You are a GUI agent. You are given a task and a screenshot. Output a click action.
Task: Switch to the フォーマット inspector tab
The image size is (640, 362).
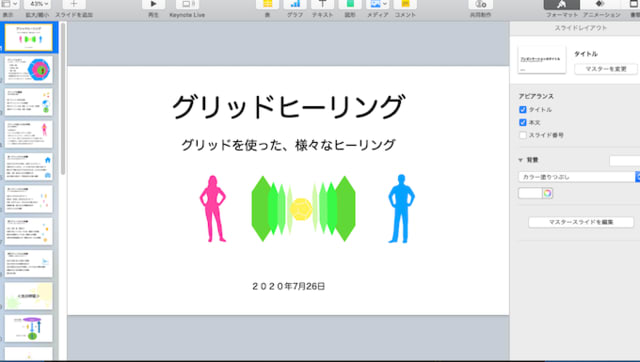(x=562, y=5)
